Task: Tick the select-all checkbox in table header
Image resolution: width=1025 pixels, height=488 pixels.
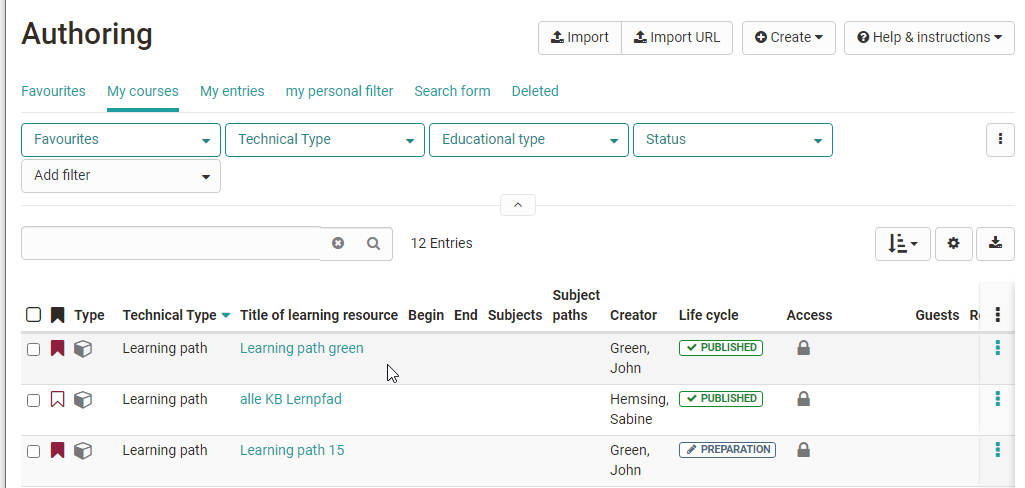Action: 33,315
